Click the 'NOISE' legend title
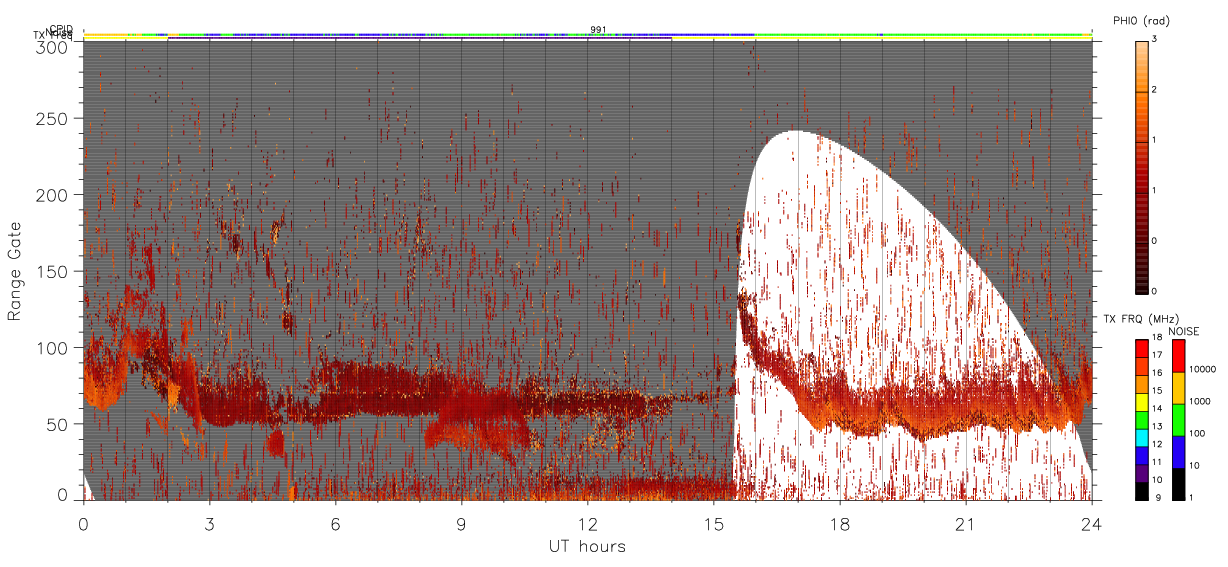The image size is (1228, 567). [x=1184, y=331]
